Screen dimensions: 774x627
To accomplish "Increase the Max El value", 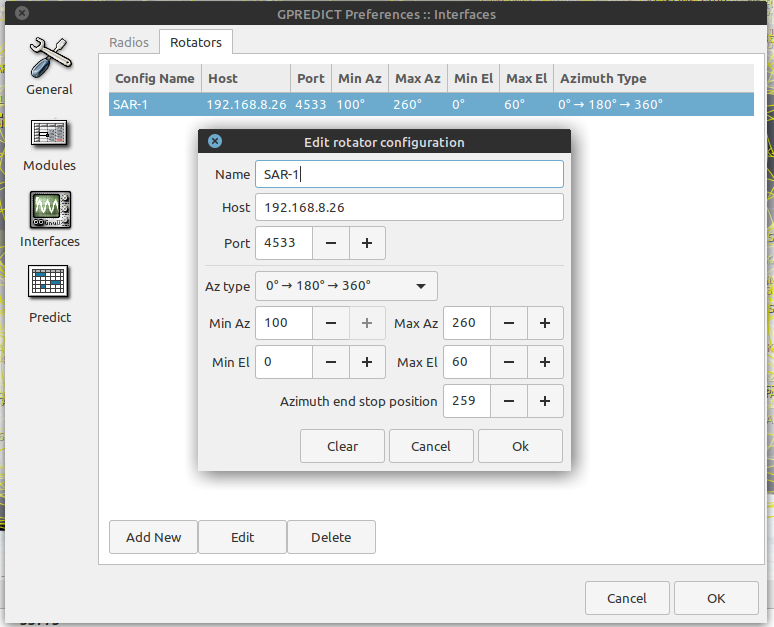I will (x=545, y=362).
